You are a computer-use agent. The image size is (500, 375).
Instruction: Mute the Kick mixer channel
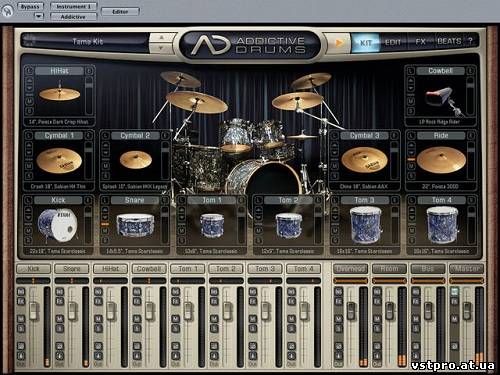click(21, 319)
